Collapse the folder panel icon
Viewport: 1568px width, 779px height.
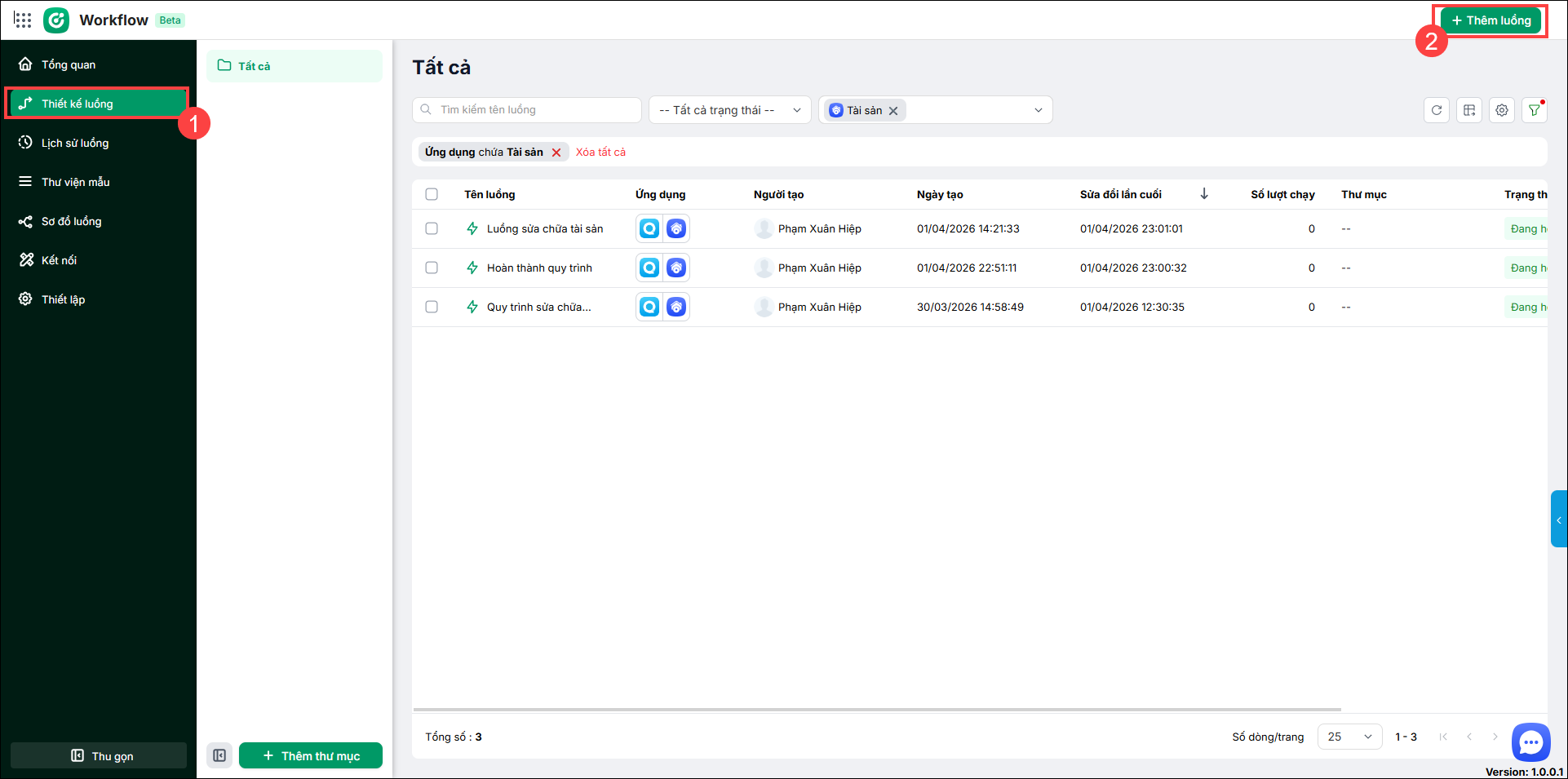click(219, 755)
